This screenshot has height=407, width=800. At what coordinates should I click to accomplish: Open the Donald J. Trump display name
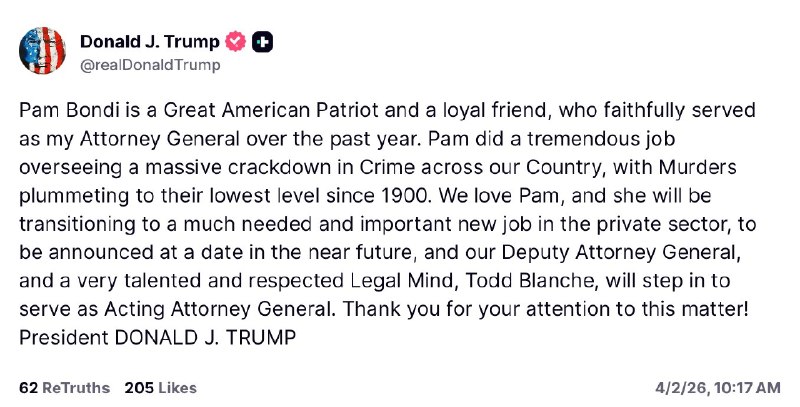click(x=150, y=42)
